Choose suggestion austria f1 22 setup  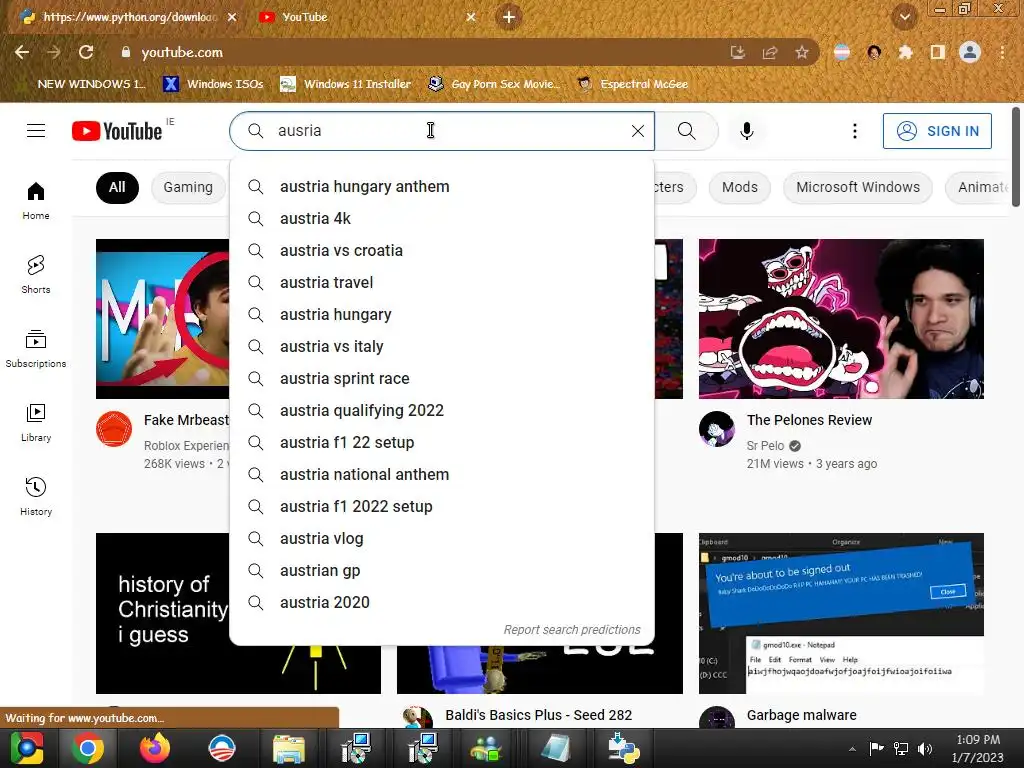(442, 443)
